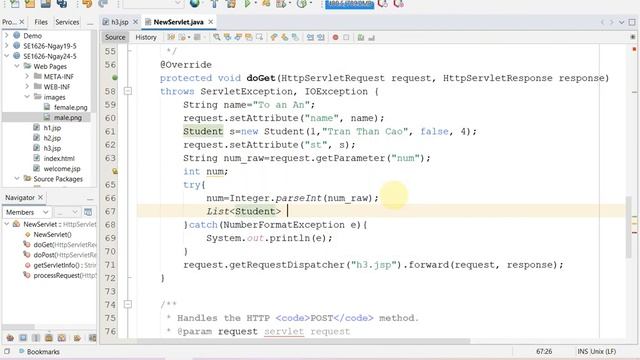Toggle the sixth filter icon in the Navigator bottom bar
Image resolution: width=640 pixels, height=360 pixels.
point(77,338)
